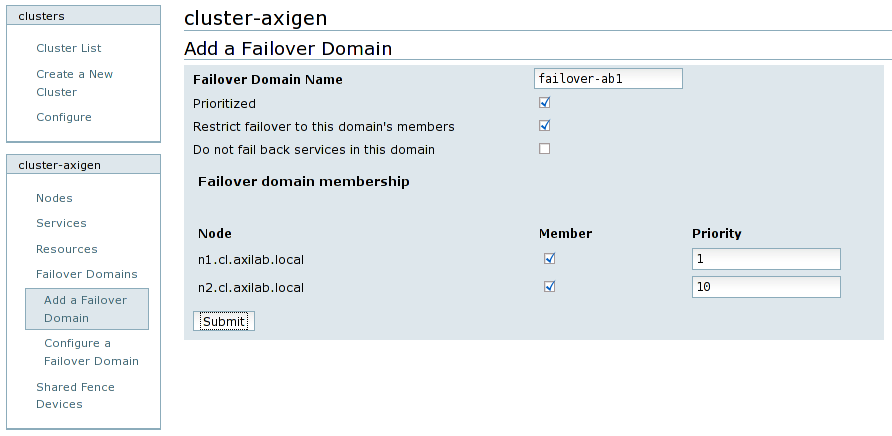Open the Failover Domains section
This screenshot has width=892, height=436.
(86, 274)
